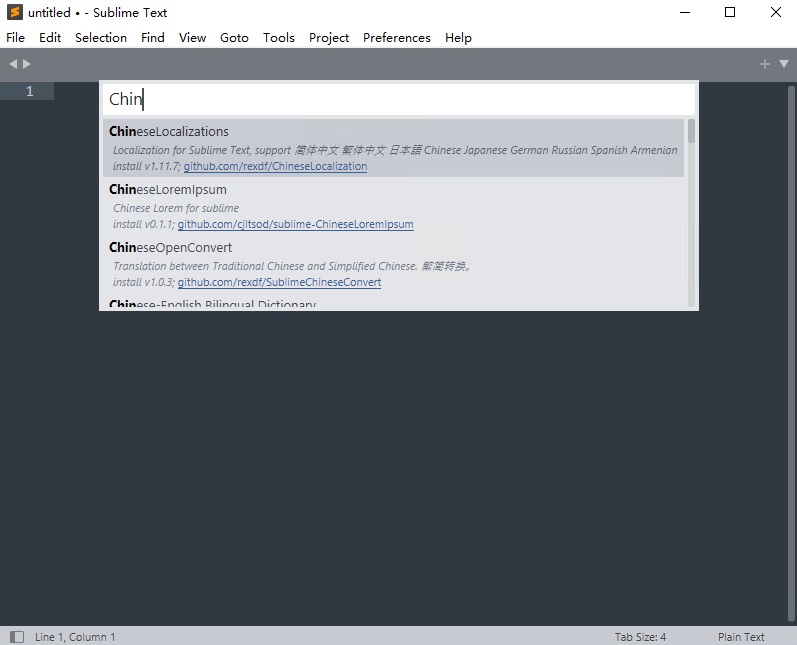Open the Selection menu
797x645 pixels.
click(x=101, y=38)
